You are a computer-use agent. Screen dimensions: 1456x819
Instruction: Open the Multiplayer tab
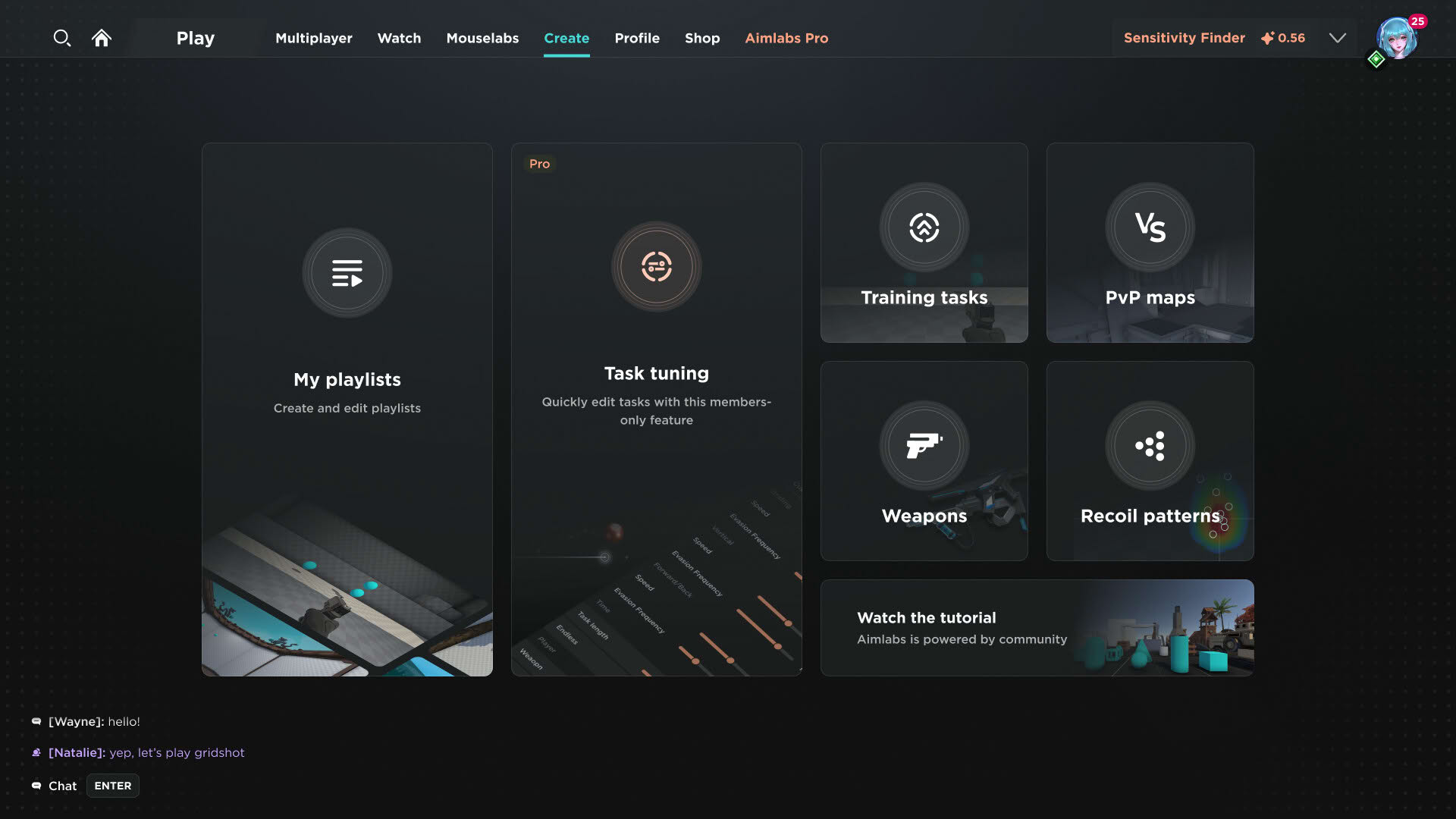314,38
